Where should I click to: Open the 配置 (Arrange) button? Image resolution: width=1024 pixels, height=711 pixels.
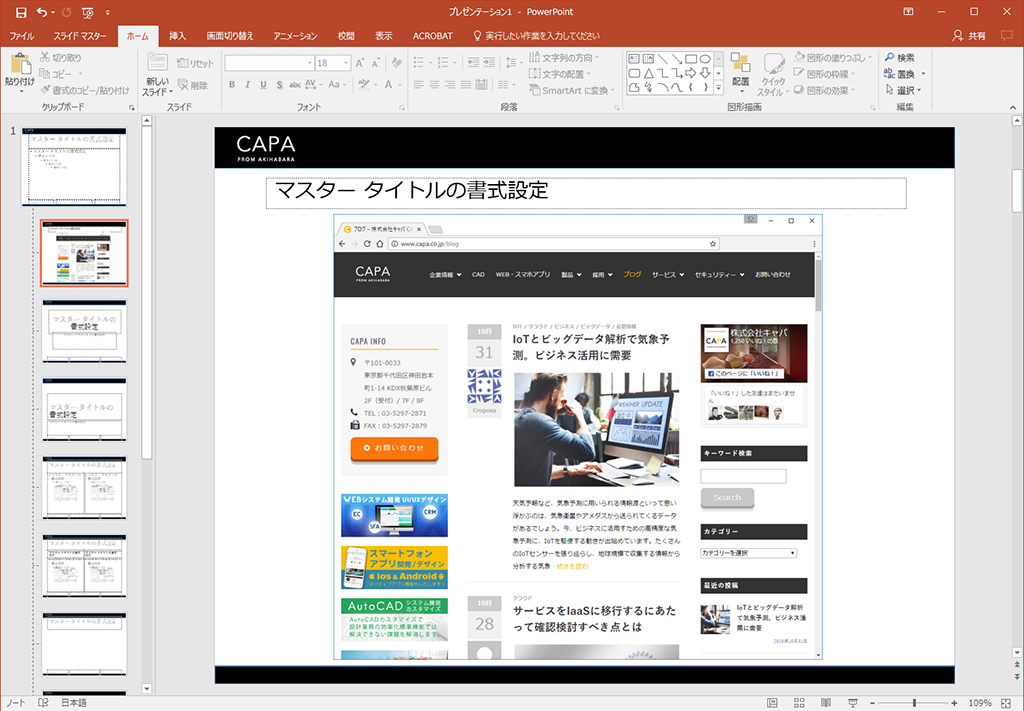(x=741, y=73)
